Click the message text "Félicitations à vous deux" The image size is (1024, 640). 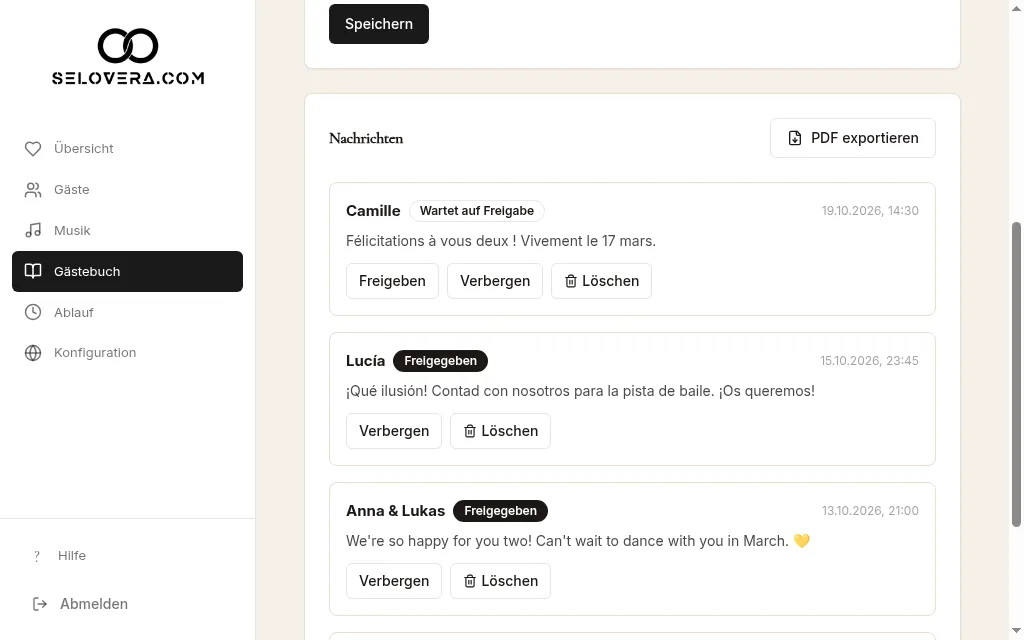pos(426,241)
